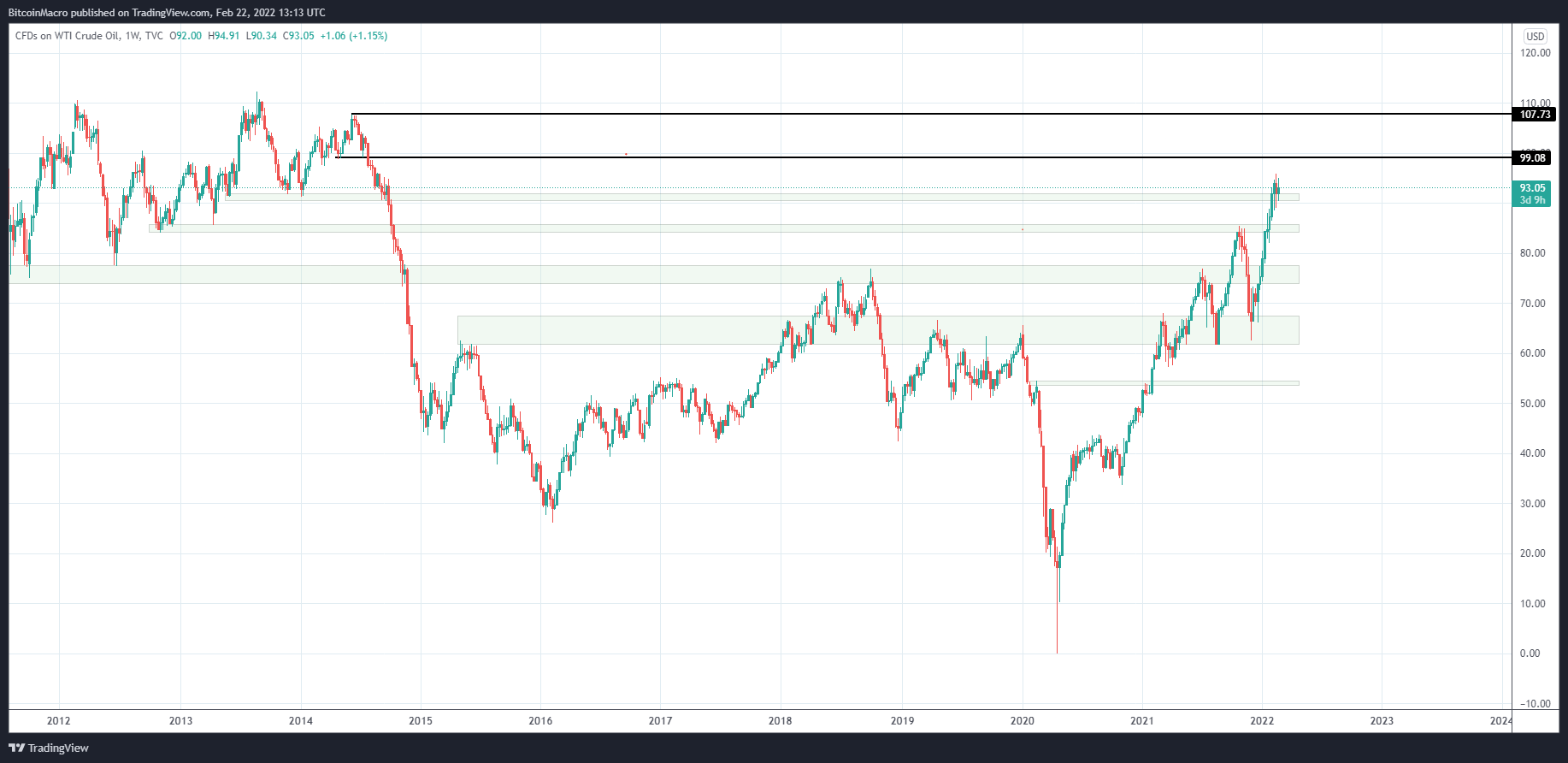The height and width of the screenshot is (763, 1568).
Task: Click the 20.00 price axis label
Action: [x=1532, y=553]
